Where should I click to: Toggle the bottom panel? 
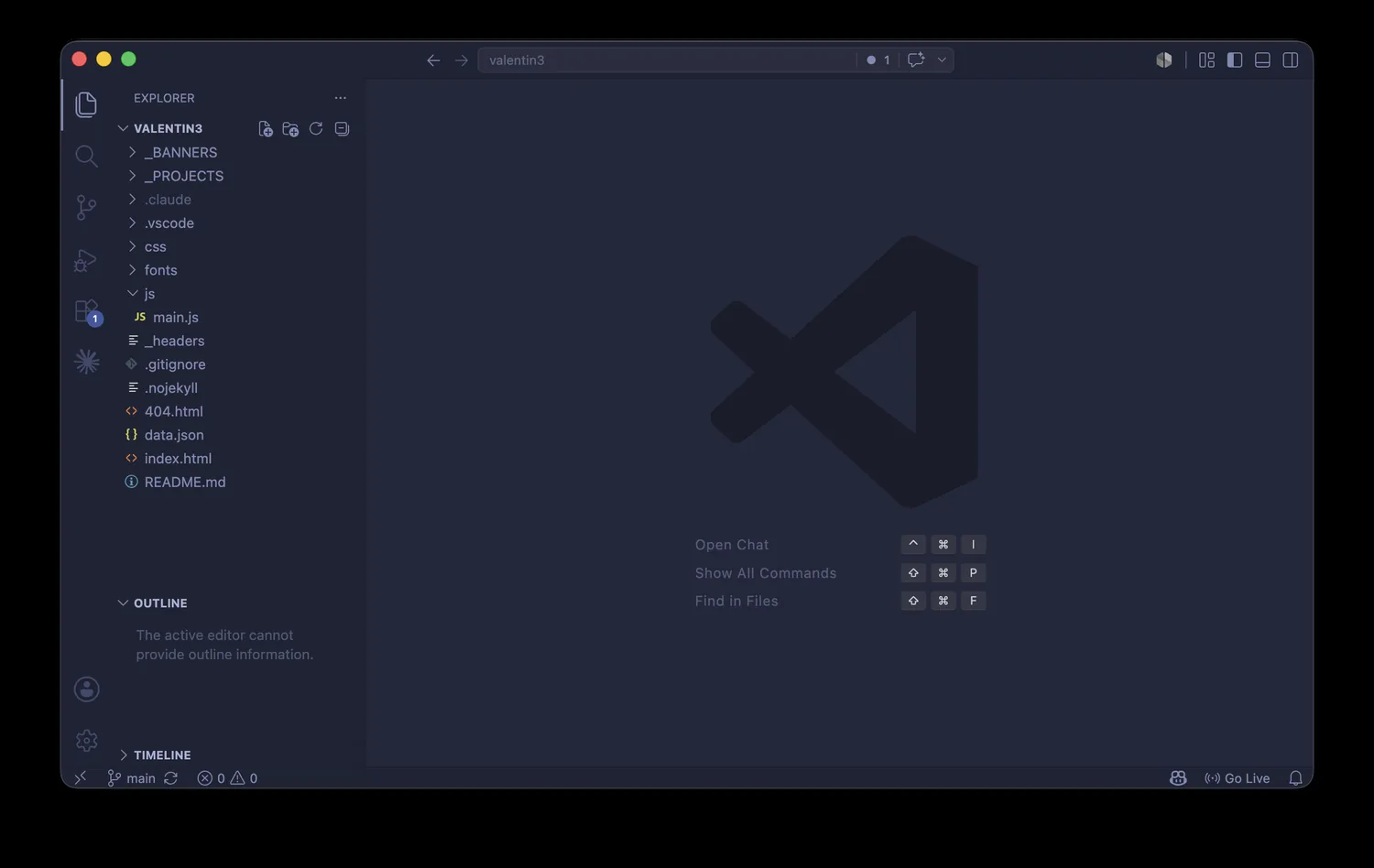[1262, 60]
